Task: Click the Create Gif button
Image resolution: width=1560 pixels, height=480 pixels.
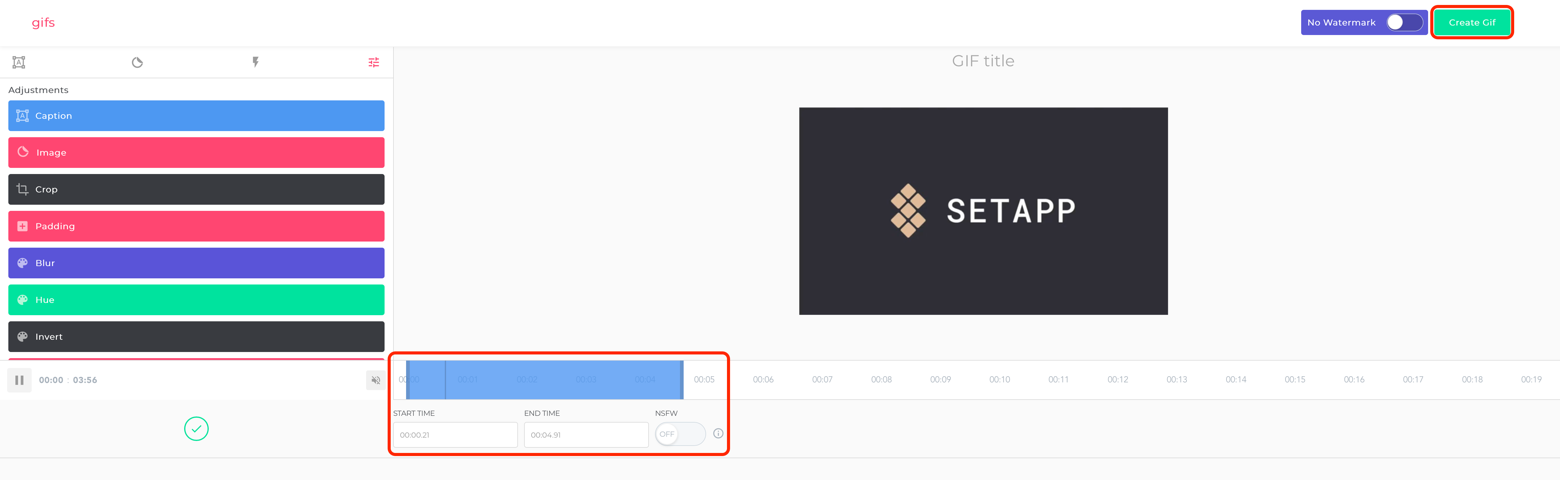Action: pos(1472,22)
